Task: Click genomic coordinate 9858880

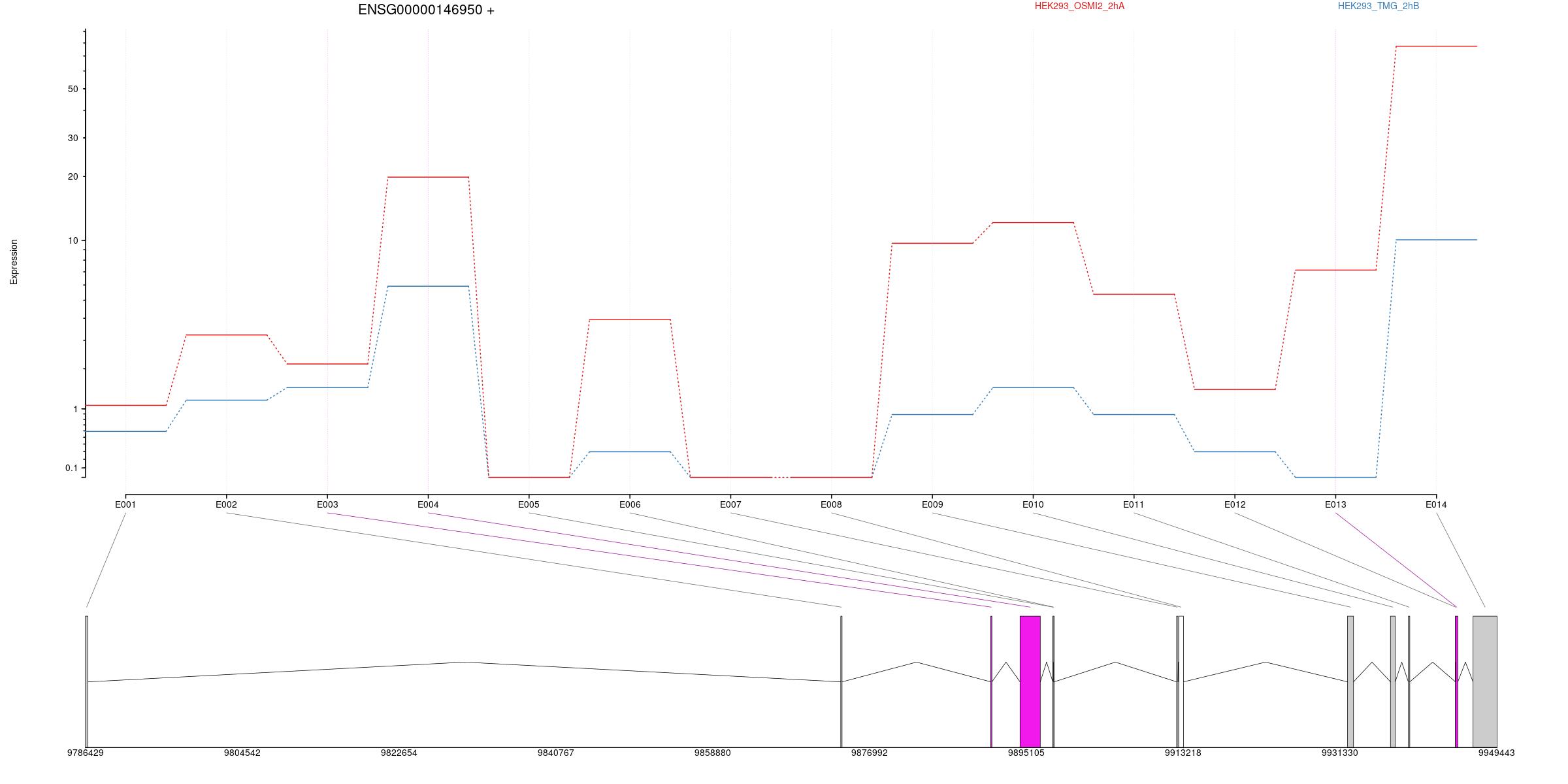Action: coord(713,753)
